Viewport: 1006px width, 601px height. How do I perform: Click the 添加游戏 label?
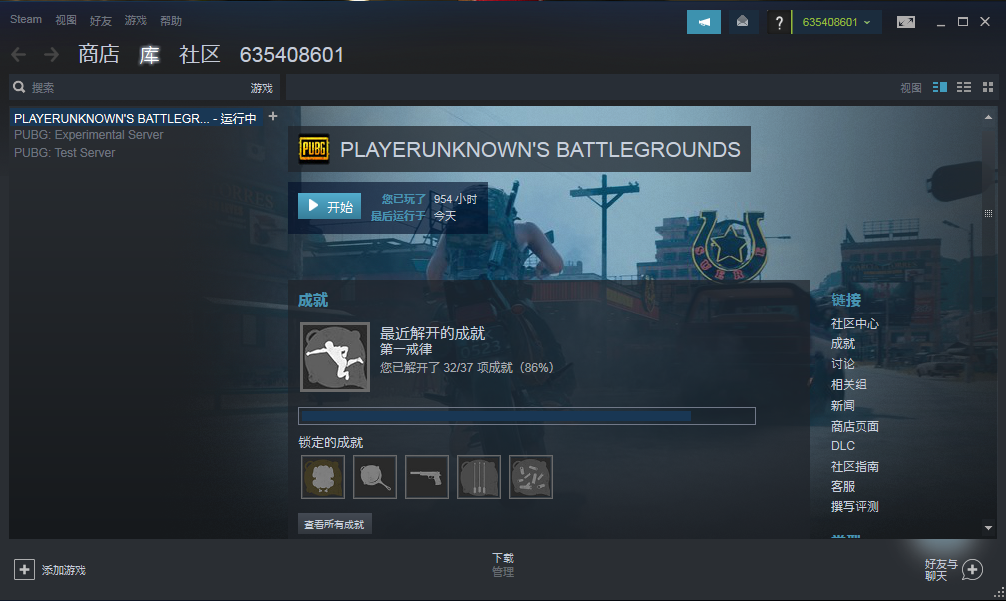64,570
